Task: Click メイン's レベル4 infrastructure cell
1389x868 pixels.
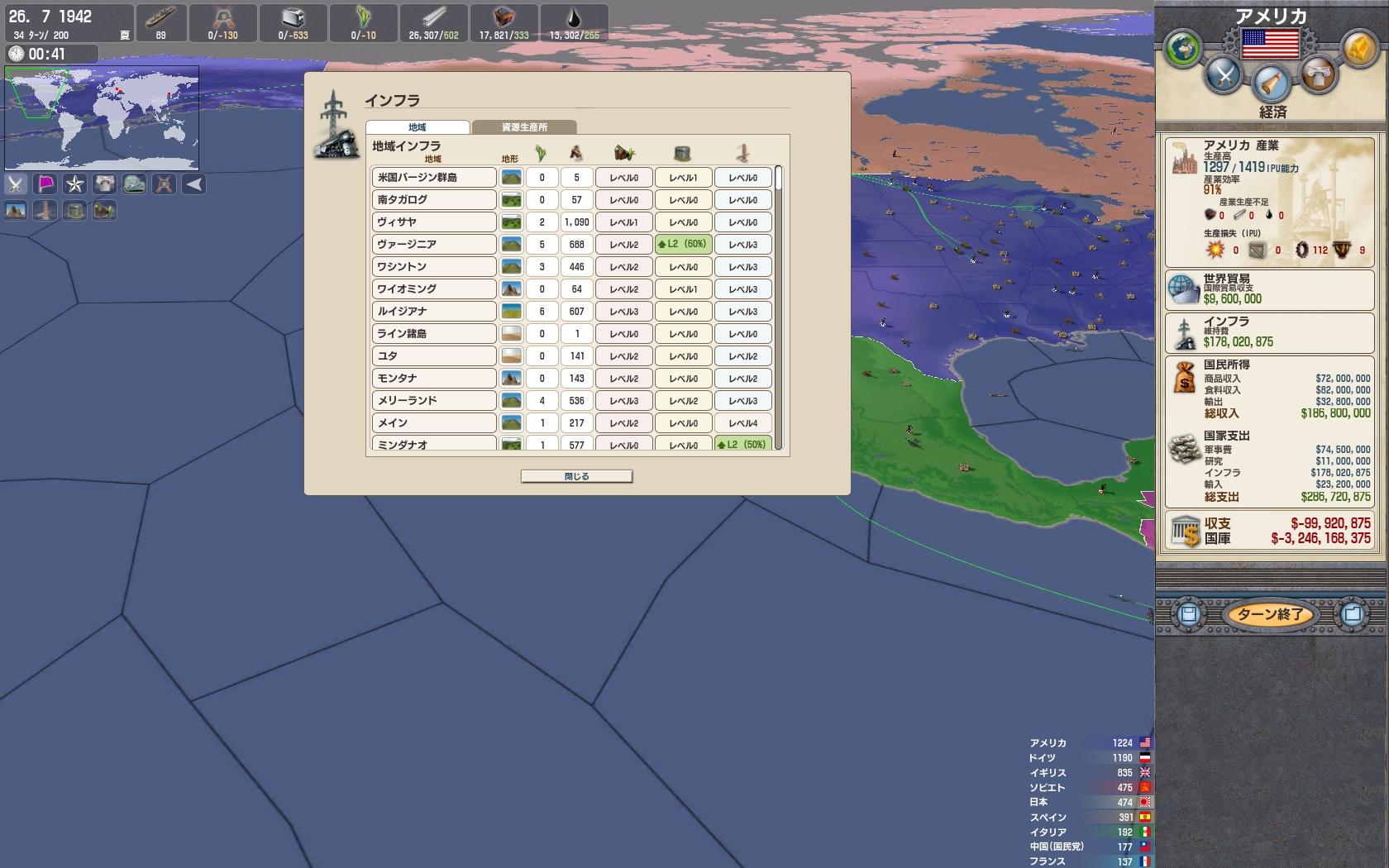Action: point(743,423)
